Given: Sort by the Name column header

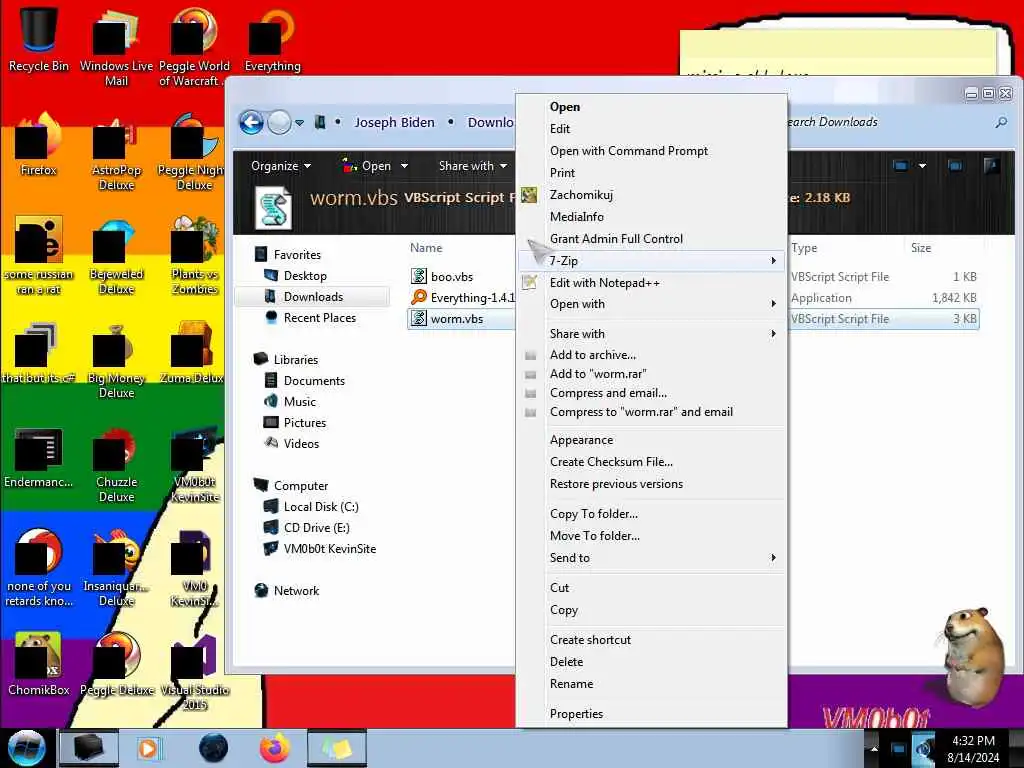Looking at the screenshot, I should 426,248.
